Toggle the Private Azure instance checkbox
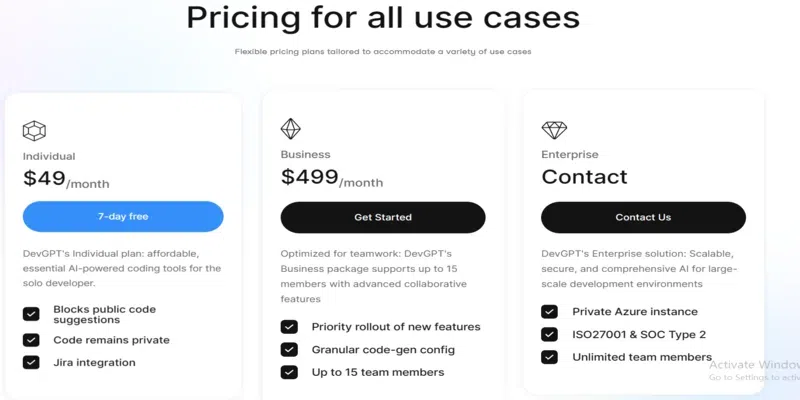Viewport: 800px width, 400px height. (x=550, y=312)
